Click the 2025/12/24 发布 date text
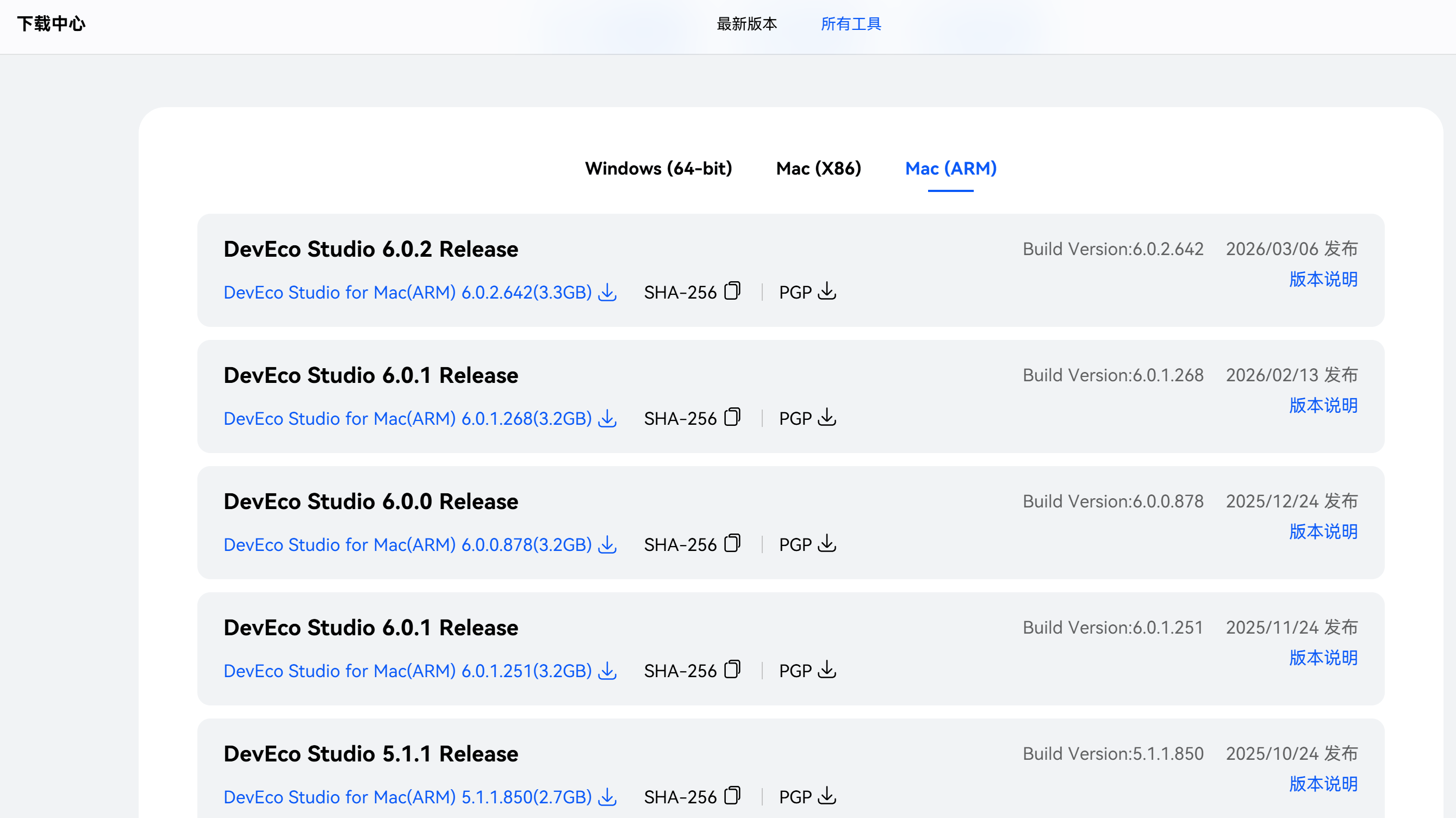This screenshot has height=818, width=1456. pyautogui.click(x=1291, y=501)
